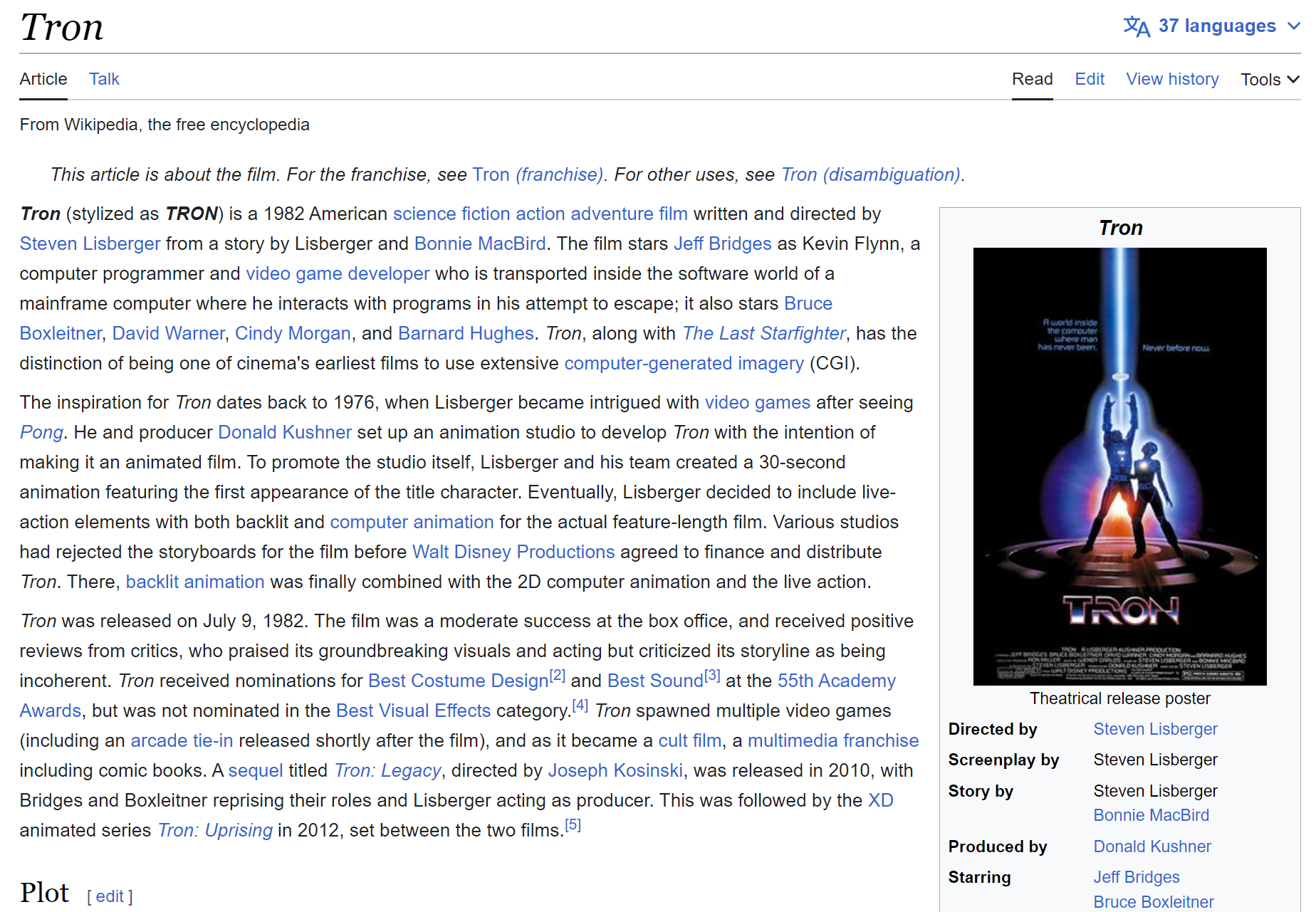Open the backlit animation link

[195, 582]
